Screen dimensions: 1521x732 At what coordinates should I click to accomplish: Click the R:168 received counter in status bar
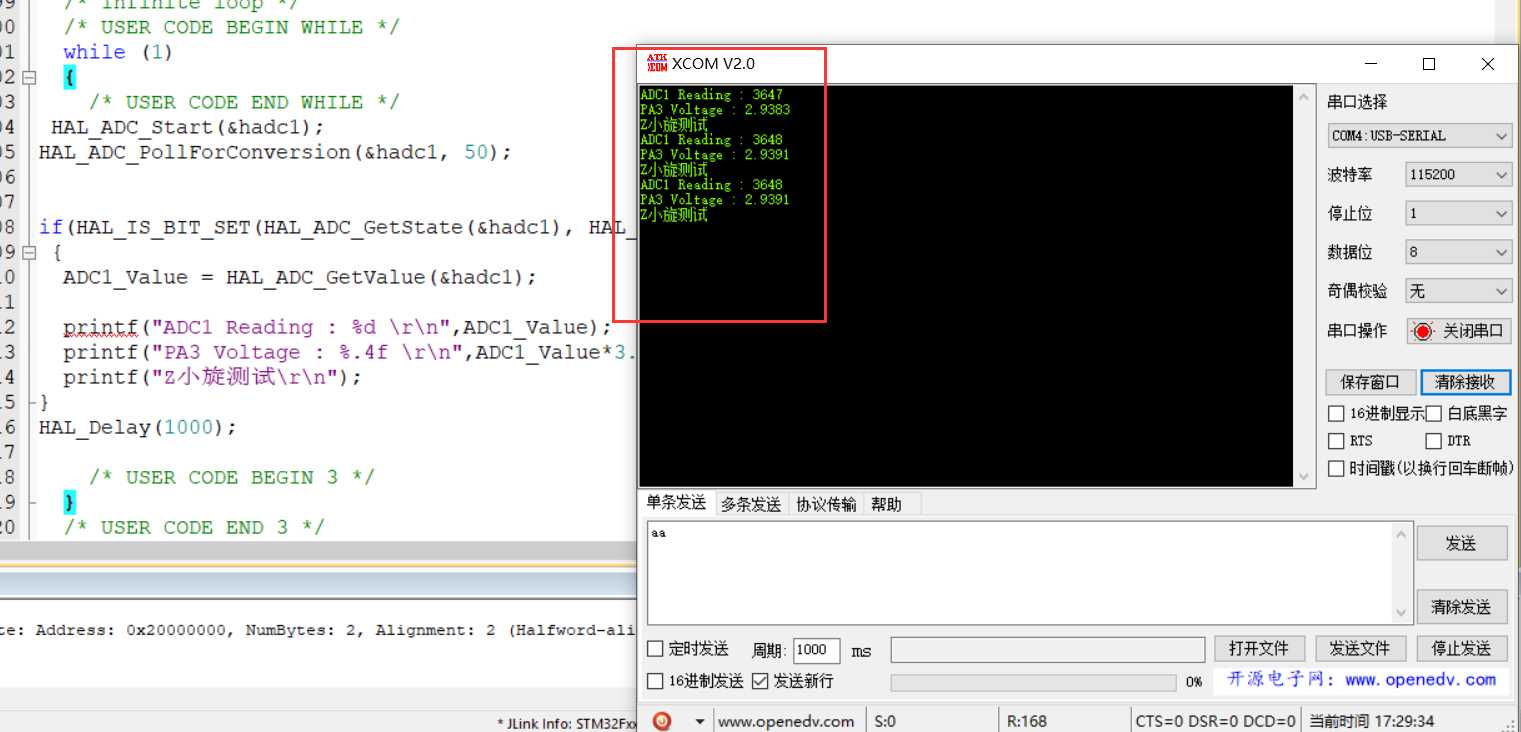click(x=1026, y=721)
